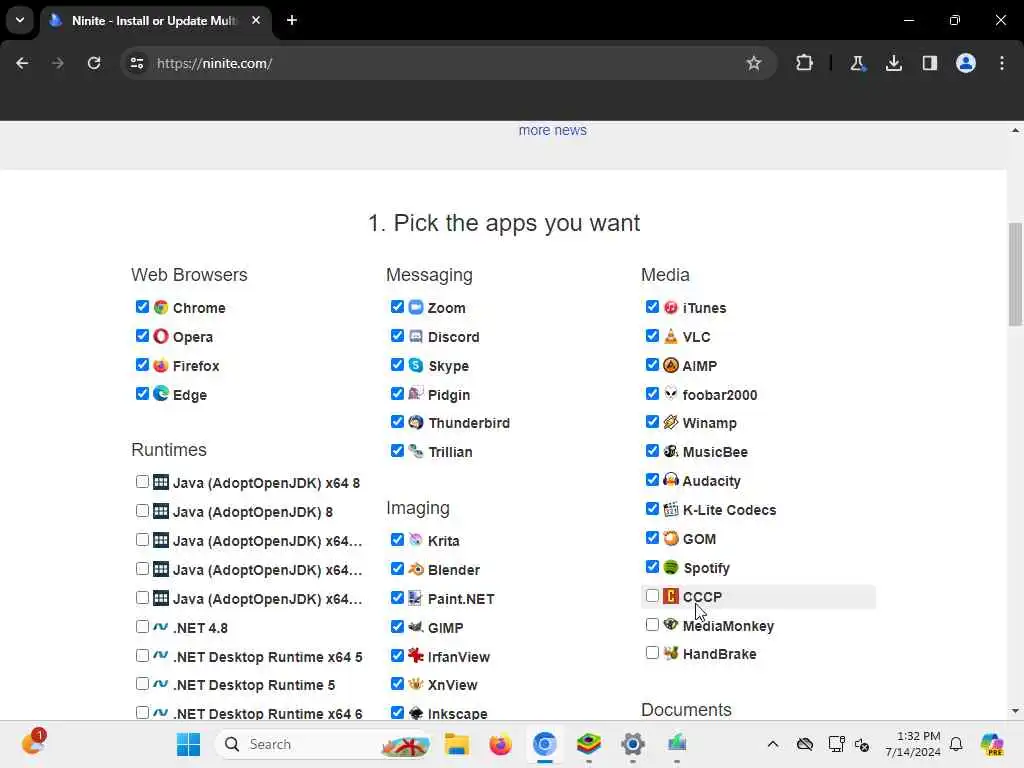
Task: Click the GIMP mascot icon
Action: (416, 627)
